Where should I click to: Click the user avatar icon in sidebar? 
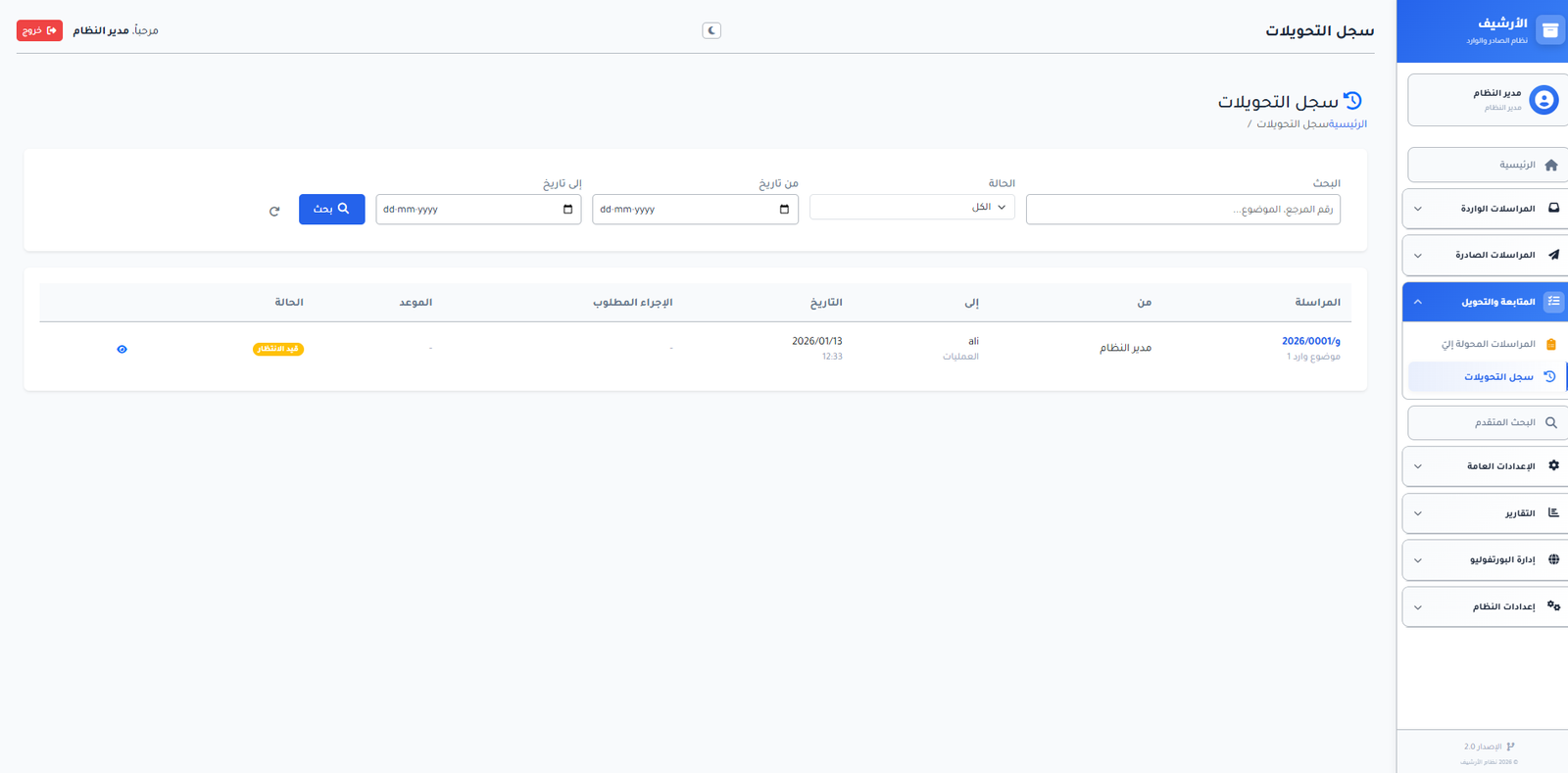1543,100
